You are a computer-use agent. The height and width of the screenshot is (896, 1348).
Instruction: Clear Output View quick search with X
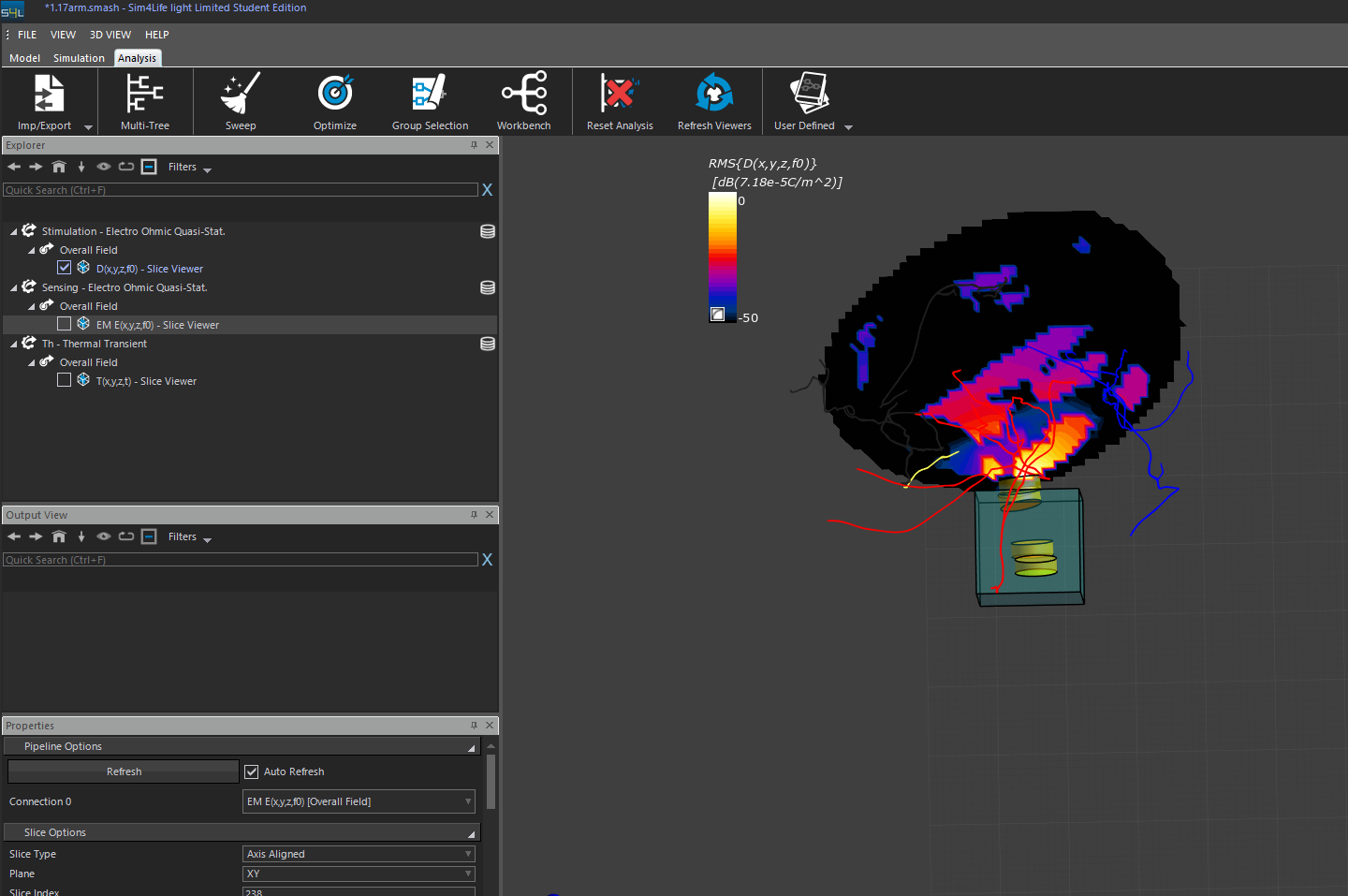tap(487, 560)
